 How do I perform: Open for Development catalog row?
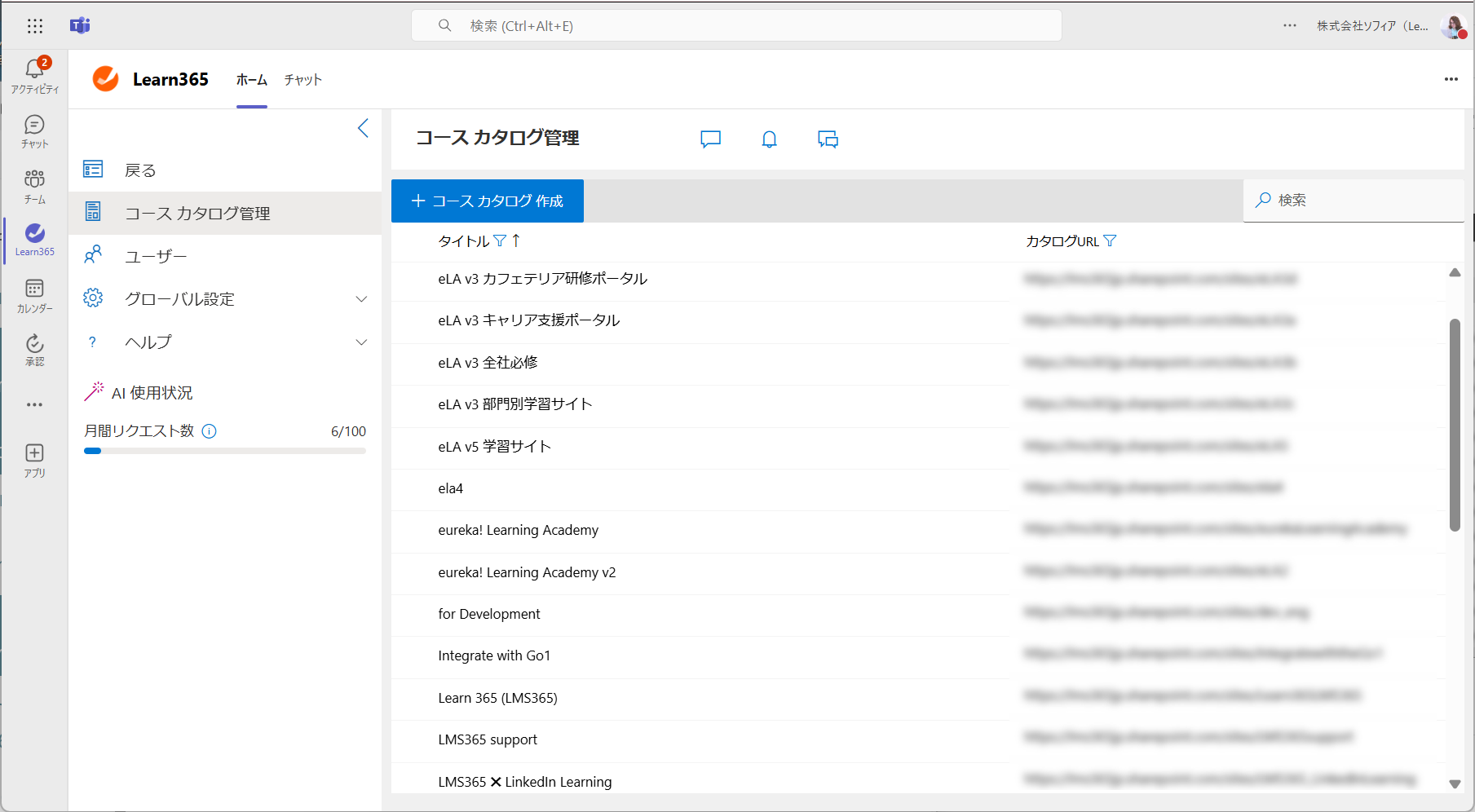tap(489, 614)
